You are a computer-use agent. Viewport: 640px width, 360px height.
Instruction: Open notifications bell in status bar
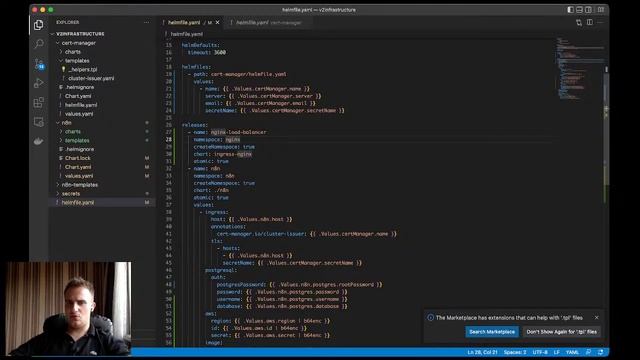pos(600,352)
